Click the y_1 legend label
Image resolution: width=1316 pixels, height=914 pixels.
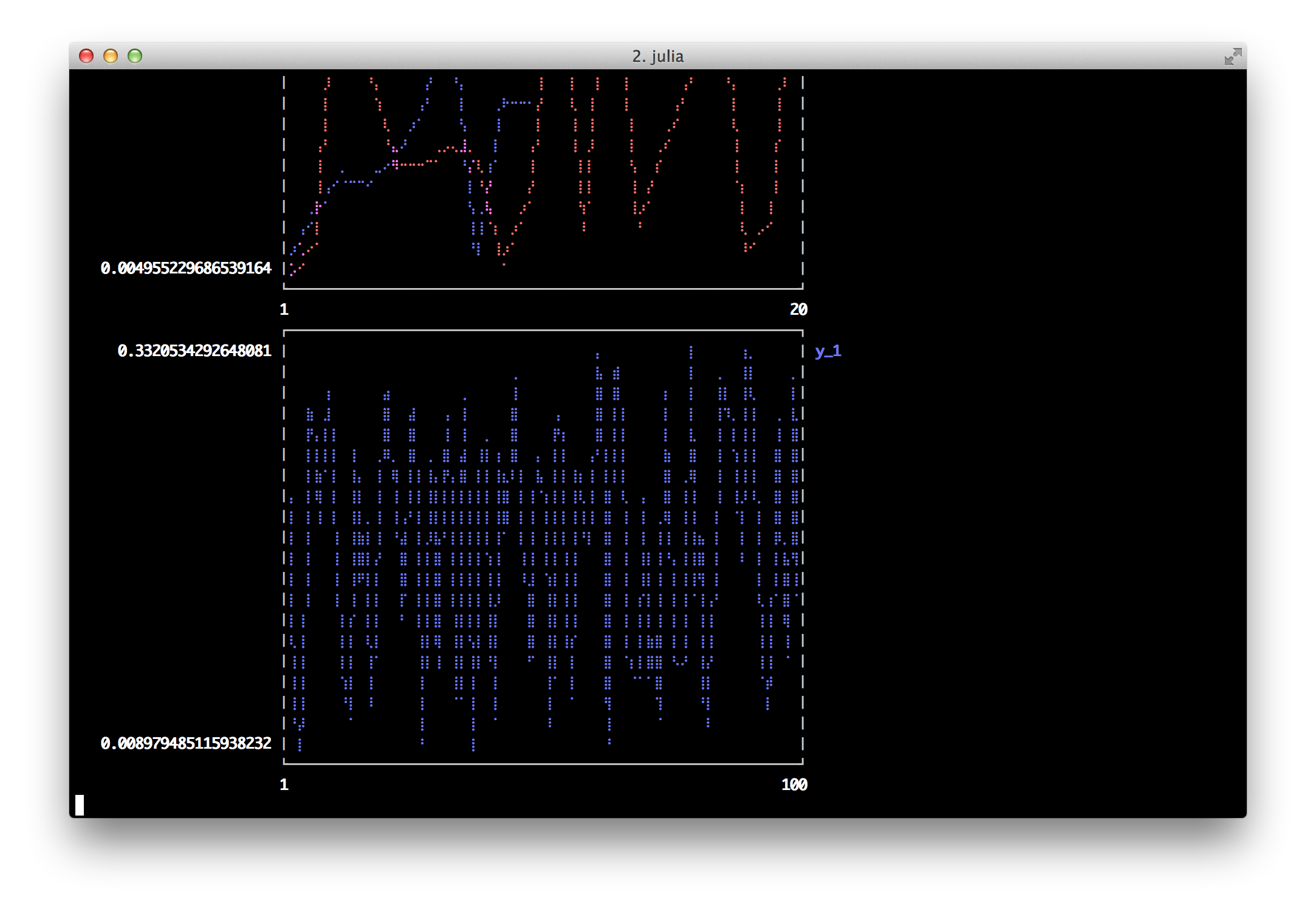pos(828,351)
